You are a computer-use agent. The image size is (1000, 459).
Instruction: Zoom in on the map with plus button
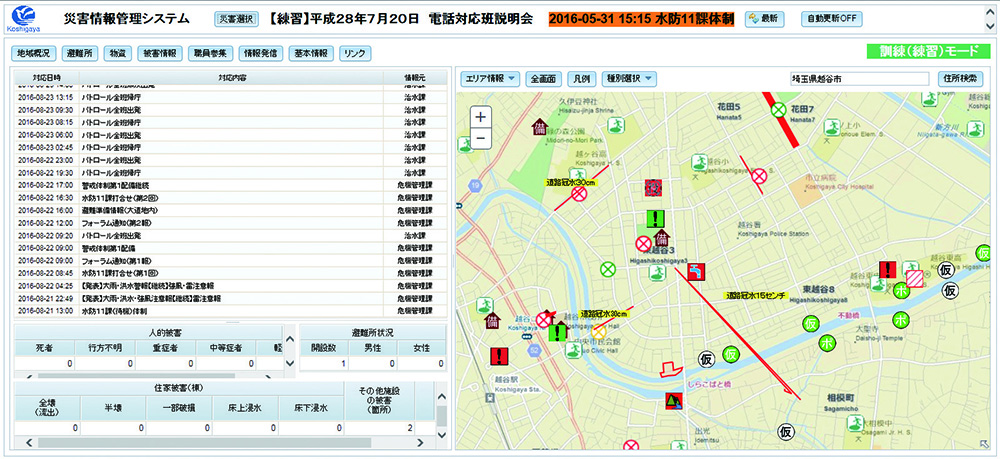pyautogui.click(x=480, y=116)
